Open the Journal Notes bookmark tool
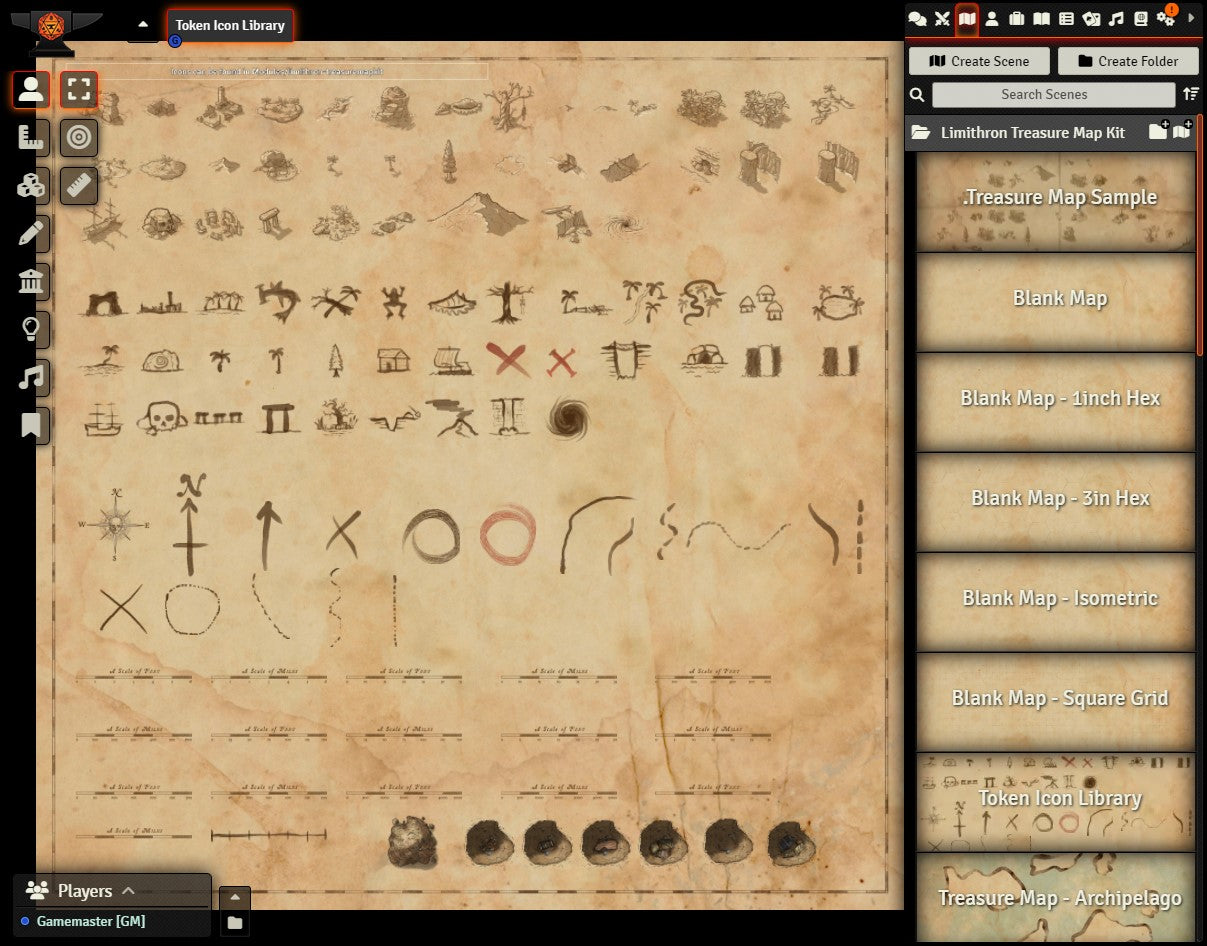Viewport: 1207px width, 946px height. pyautogui.click(x=31, y=426)
